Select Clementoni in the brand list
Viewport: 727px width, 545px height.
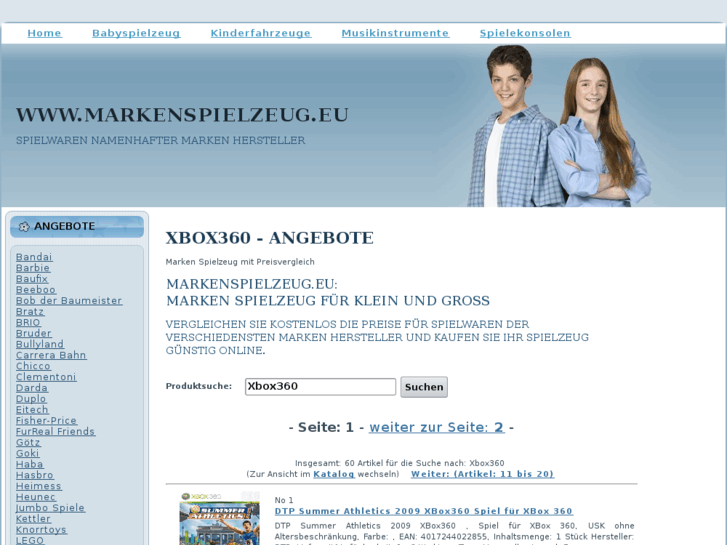[x=46, y=377]
